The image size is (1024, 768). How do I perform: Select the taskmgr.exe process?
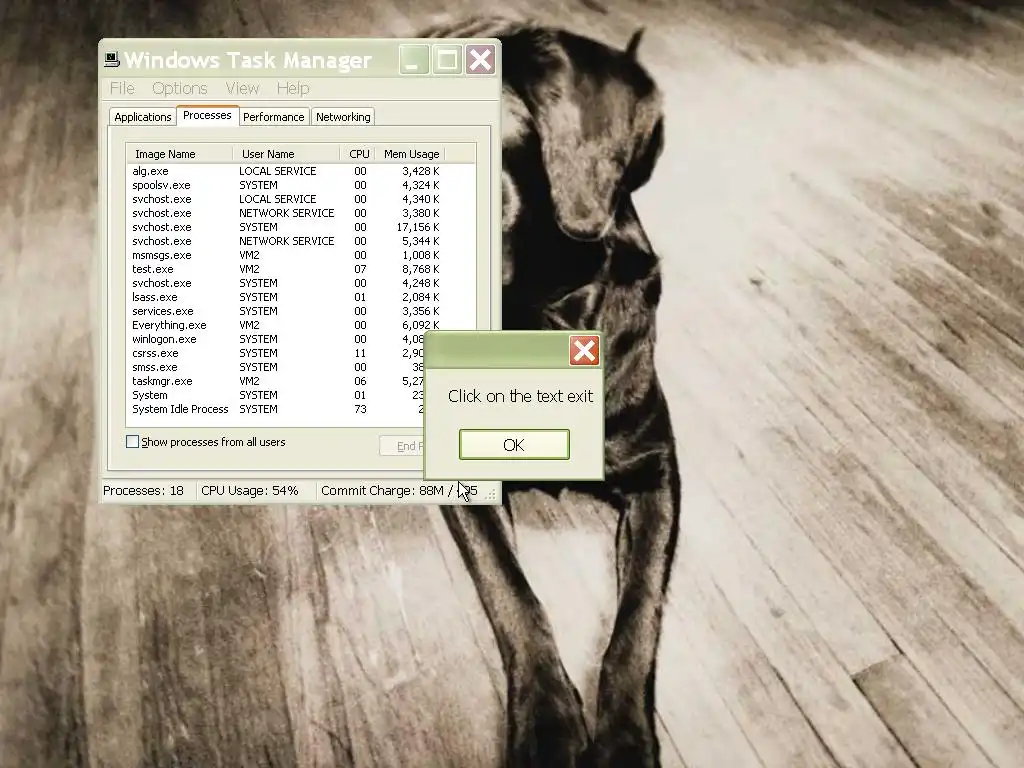click(276, 381)
